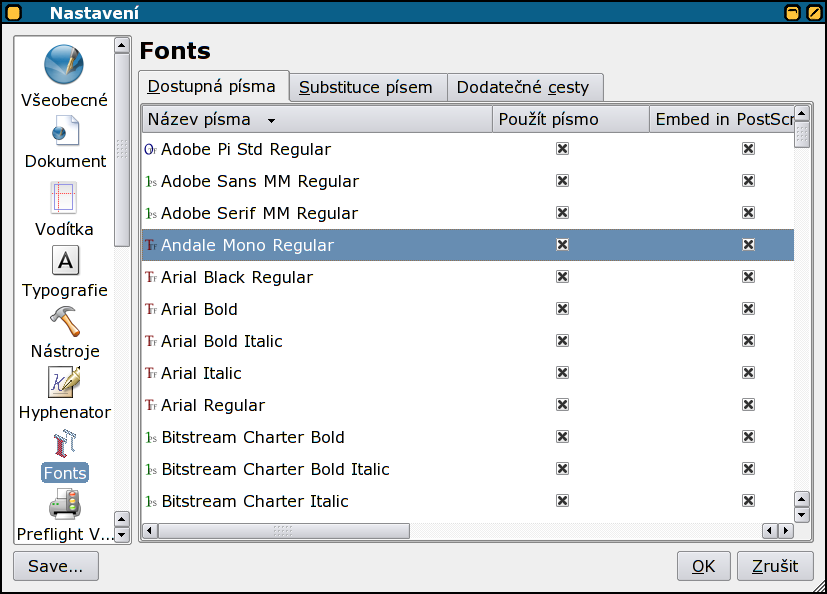This screenshot has height=594, width=827.
Task: Open the Vodítka guides section
Action: click(x=64, y=198)
